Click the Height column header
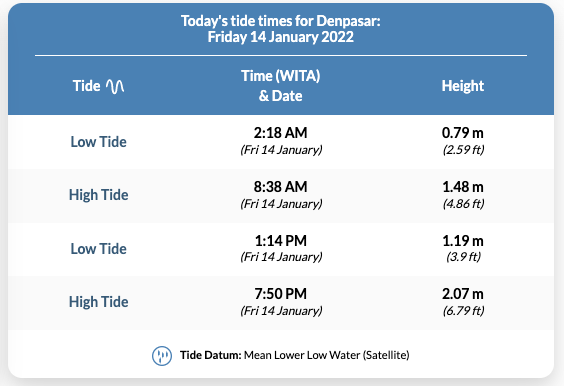This screenshot has width=564, height=386. pos(463,86)
